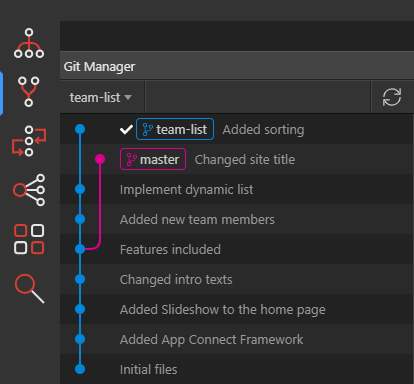Select 'Added Slideshow to the home page' commit

223,309
